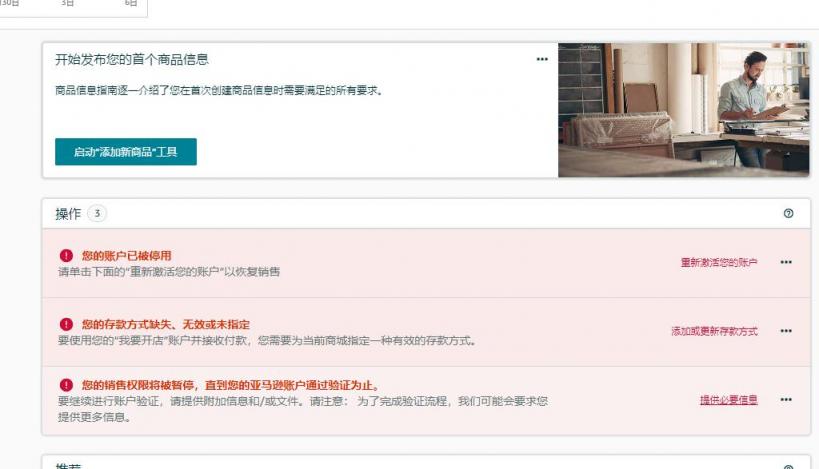Click the count badge 3 next to 操作
The image size is (819, 469).
click(x=97, y=214)
